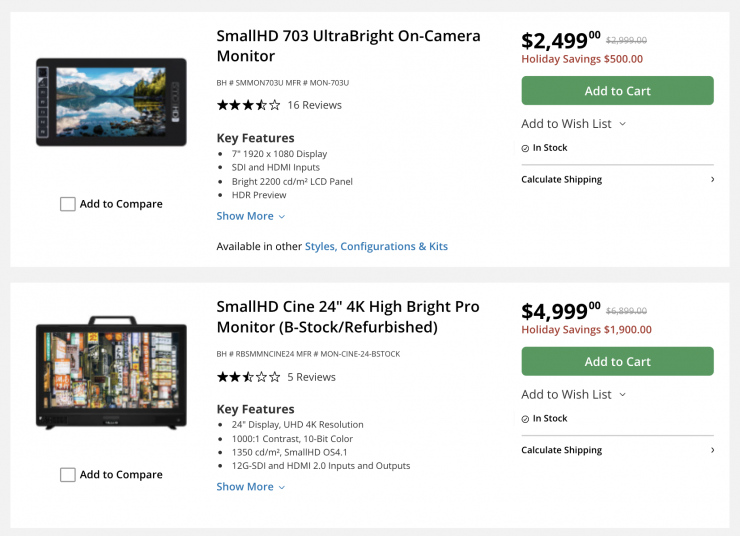Open the 16 Reviews link

[314, 105]
